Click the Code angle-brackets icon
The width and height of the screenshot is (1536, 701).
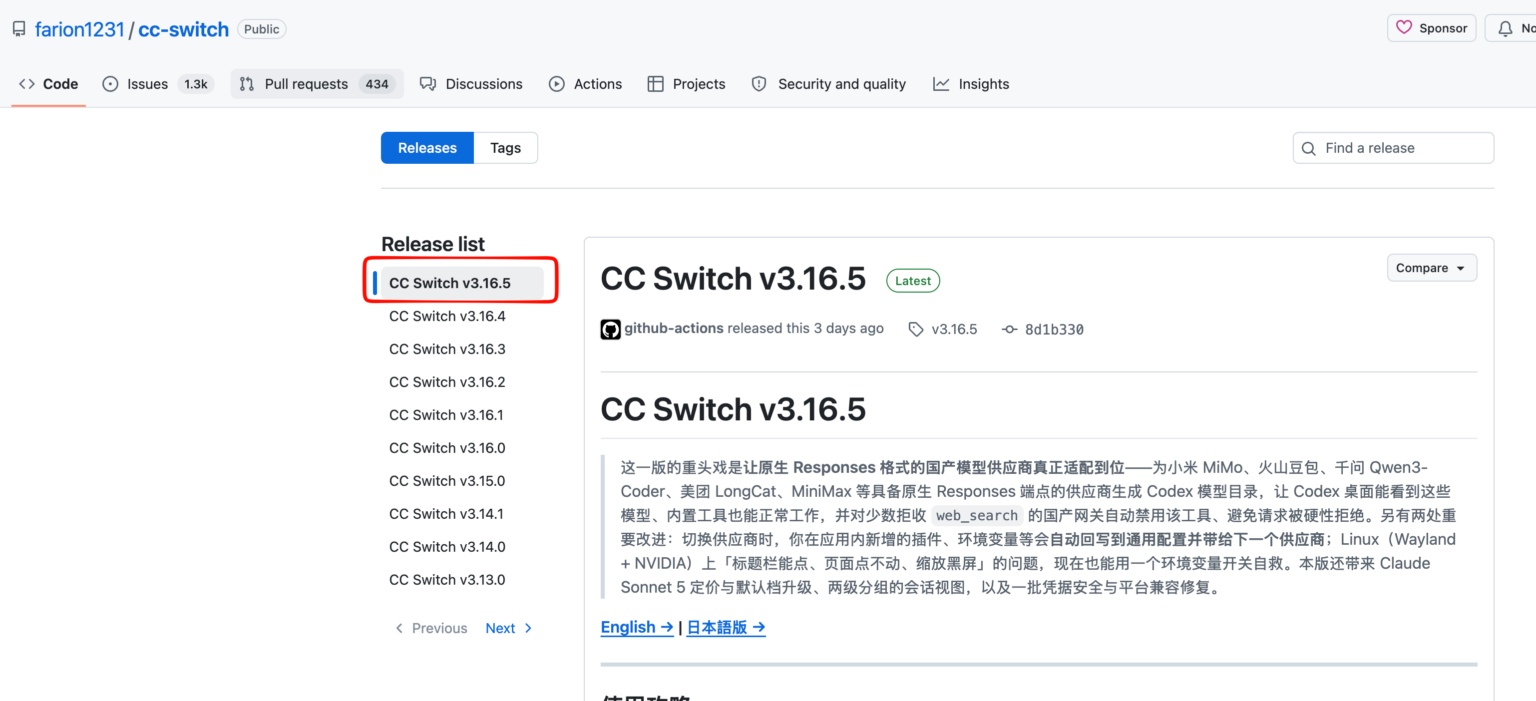point(27,84)
